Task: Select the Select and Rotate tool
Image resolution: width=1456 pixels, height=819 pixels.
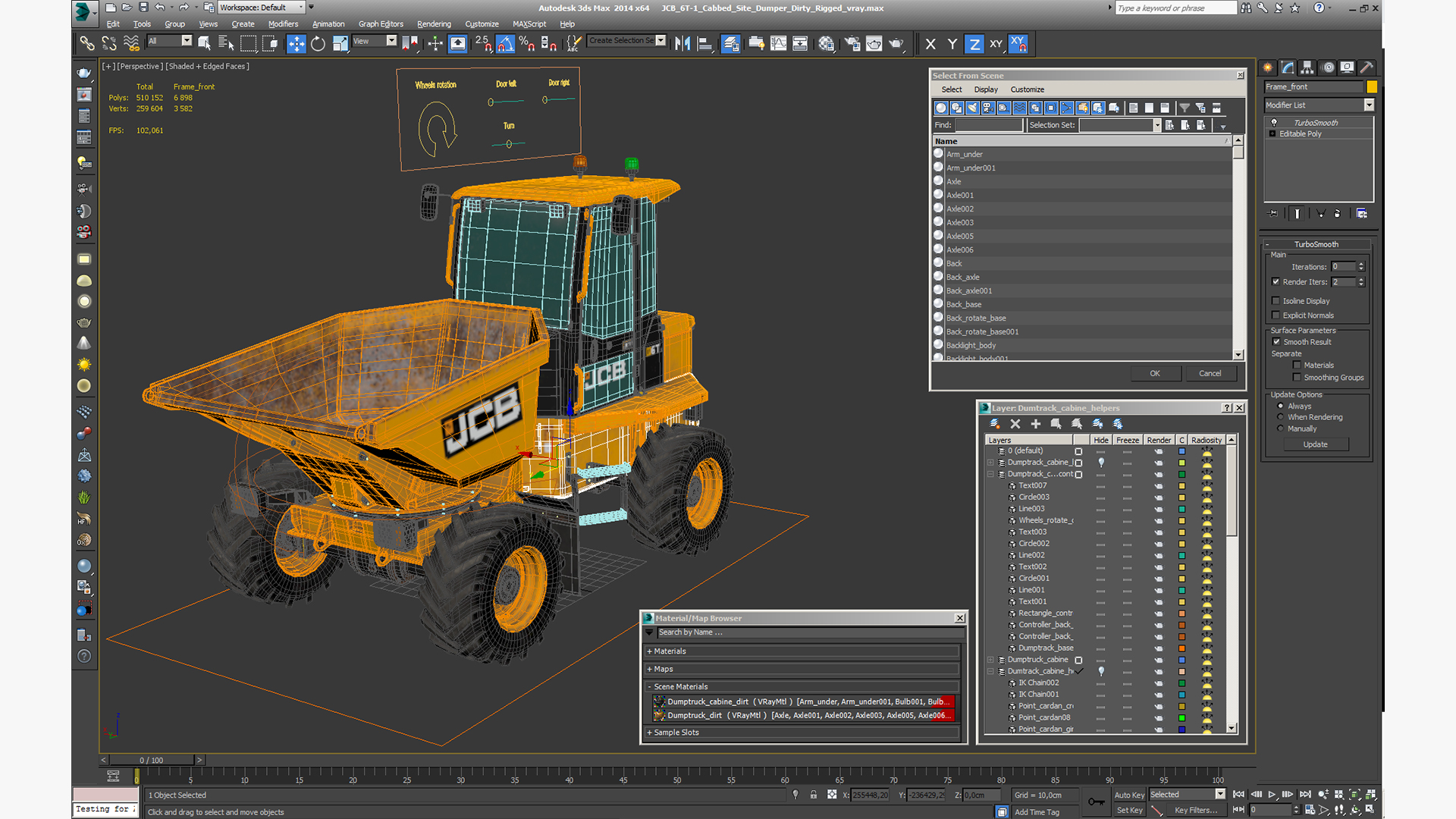Action: [318, 44]
